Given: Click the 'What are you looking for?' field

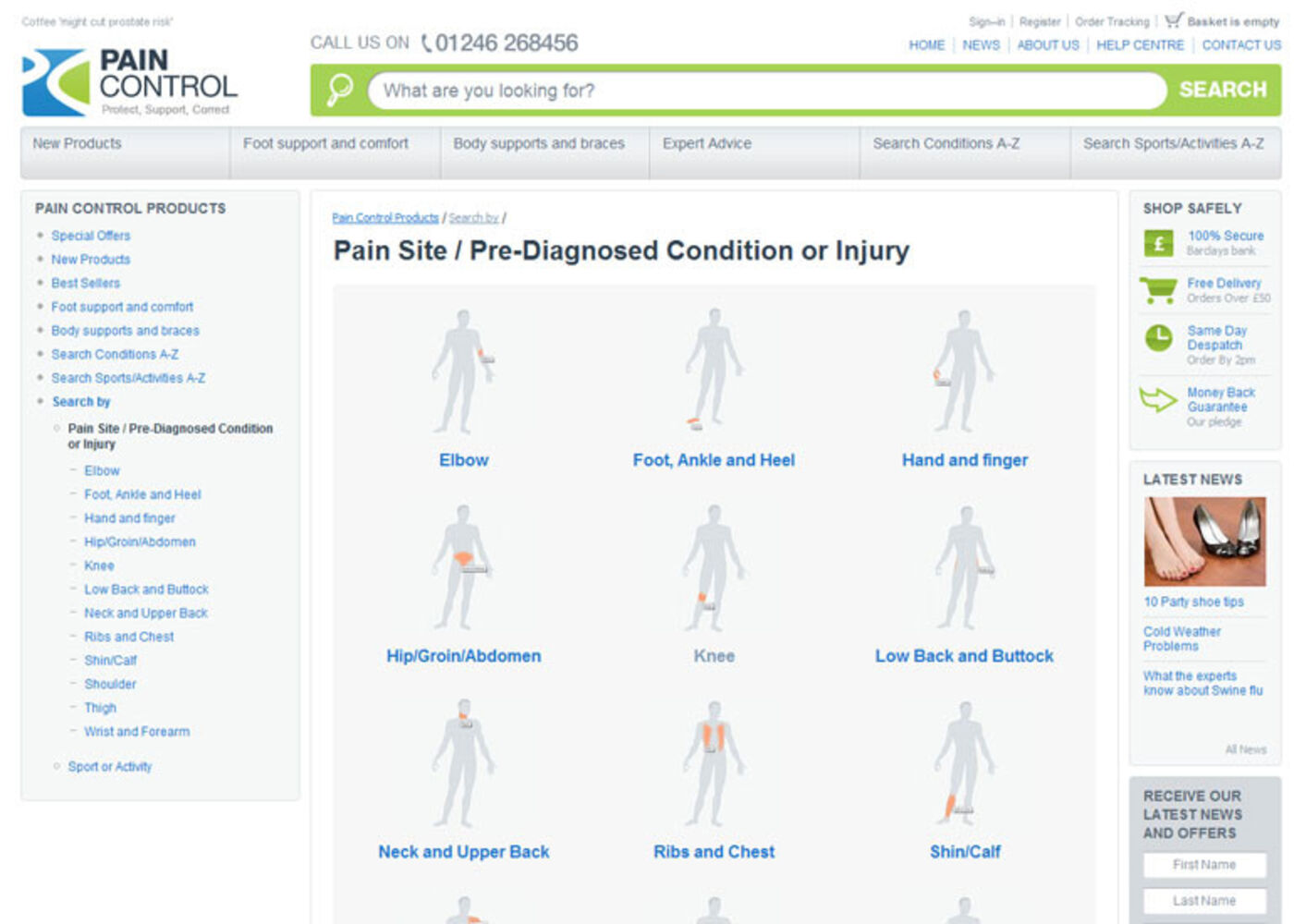Looking at the screenshot, I should 767,91.
